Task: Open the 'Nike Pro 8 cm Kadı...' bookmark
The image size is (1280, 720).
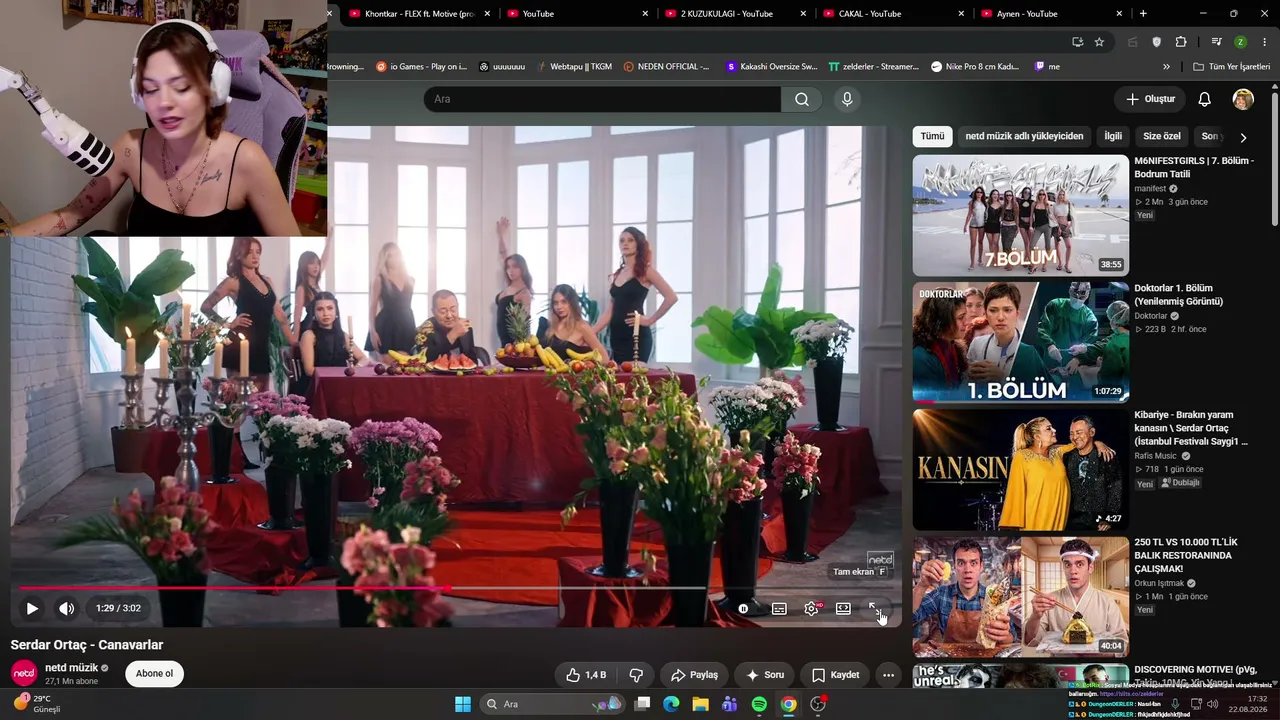Action: [x=975, y=67]
